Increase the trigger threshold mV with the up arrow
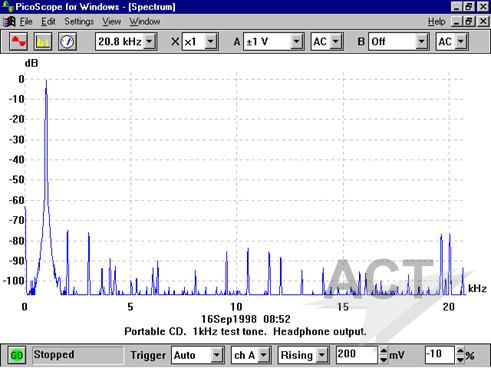The width and height of the screenshot is (491, 368). click(x=383, y=351)
